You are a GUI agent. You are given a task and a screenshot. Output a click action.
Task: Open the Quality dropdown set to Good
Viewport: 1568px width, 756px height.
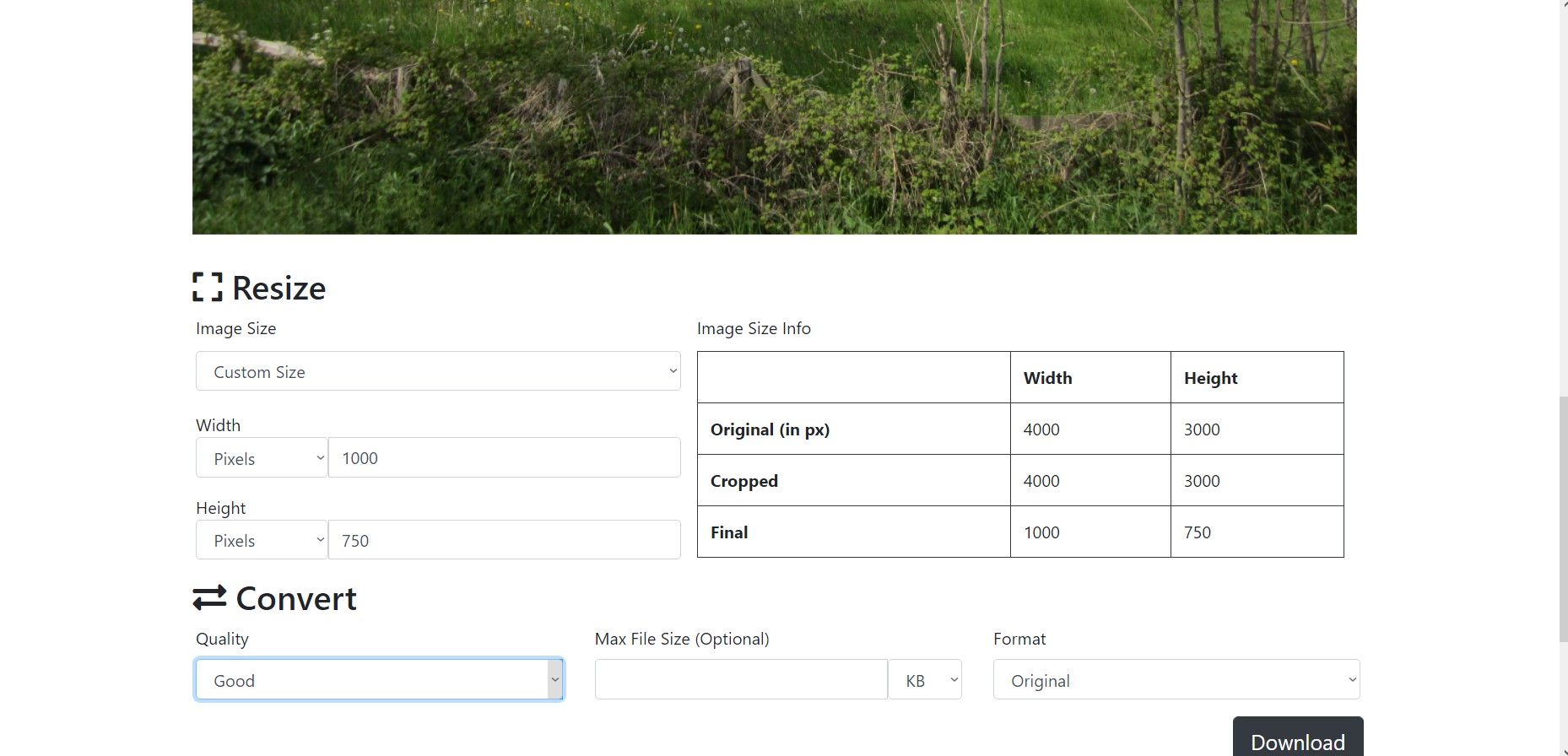coord(379,680)
